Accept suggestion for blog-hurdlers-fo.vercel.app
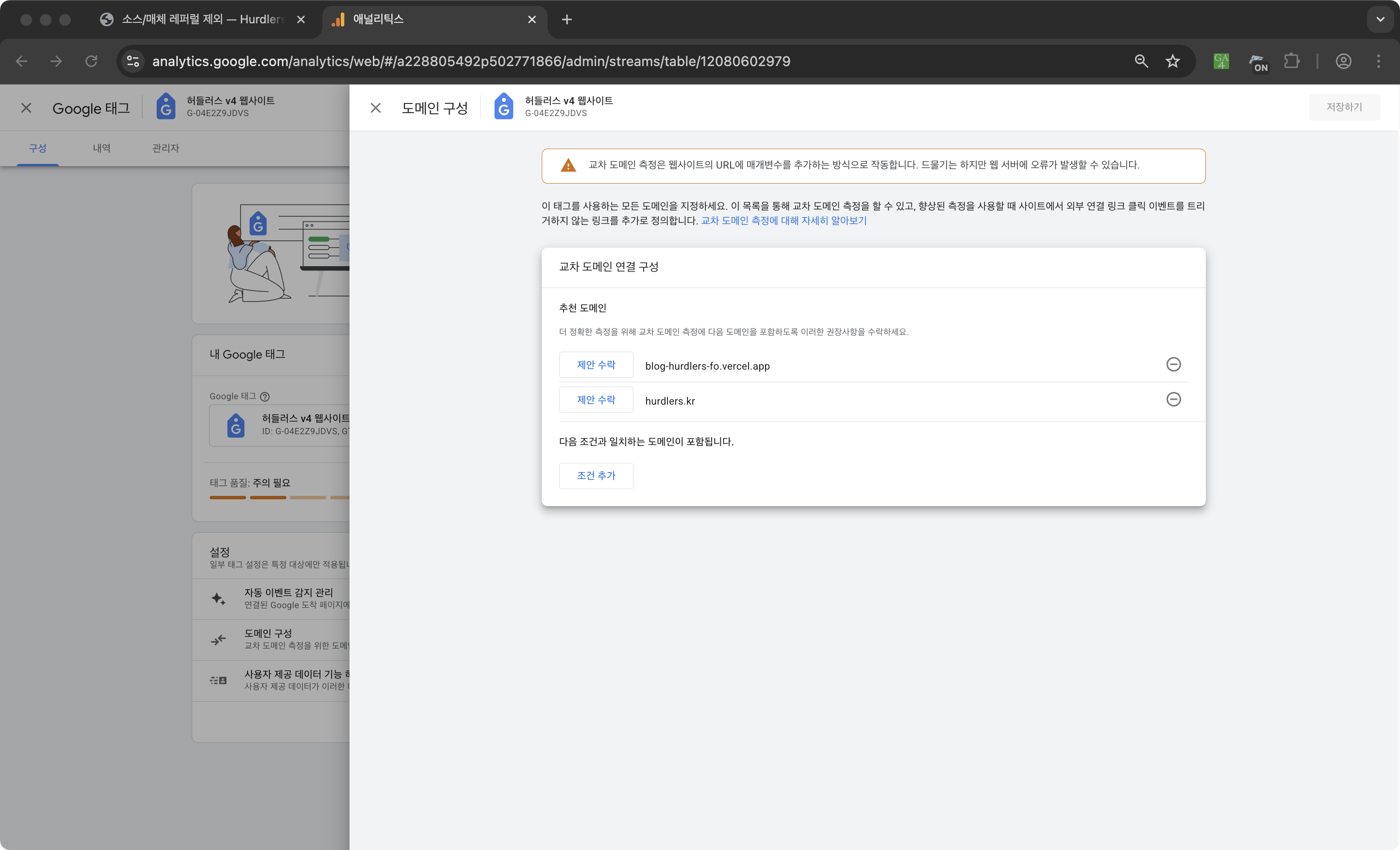The image size is (1400, 850). (x=596, y=365)
